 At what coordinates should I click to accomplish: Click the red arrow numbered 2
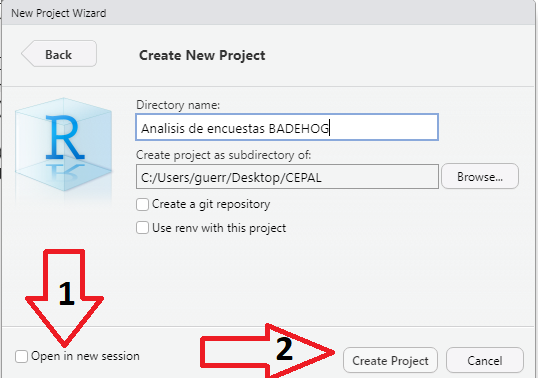[267, 351]
